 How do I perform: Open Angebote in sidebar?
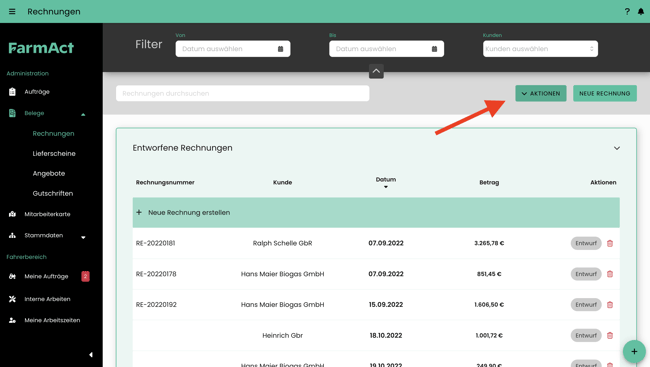coord(49,173)
